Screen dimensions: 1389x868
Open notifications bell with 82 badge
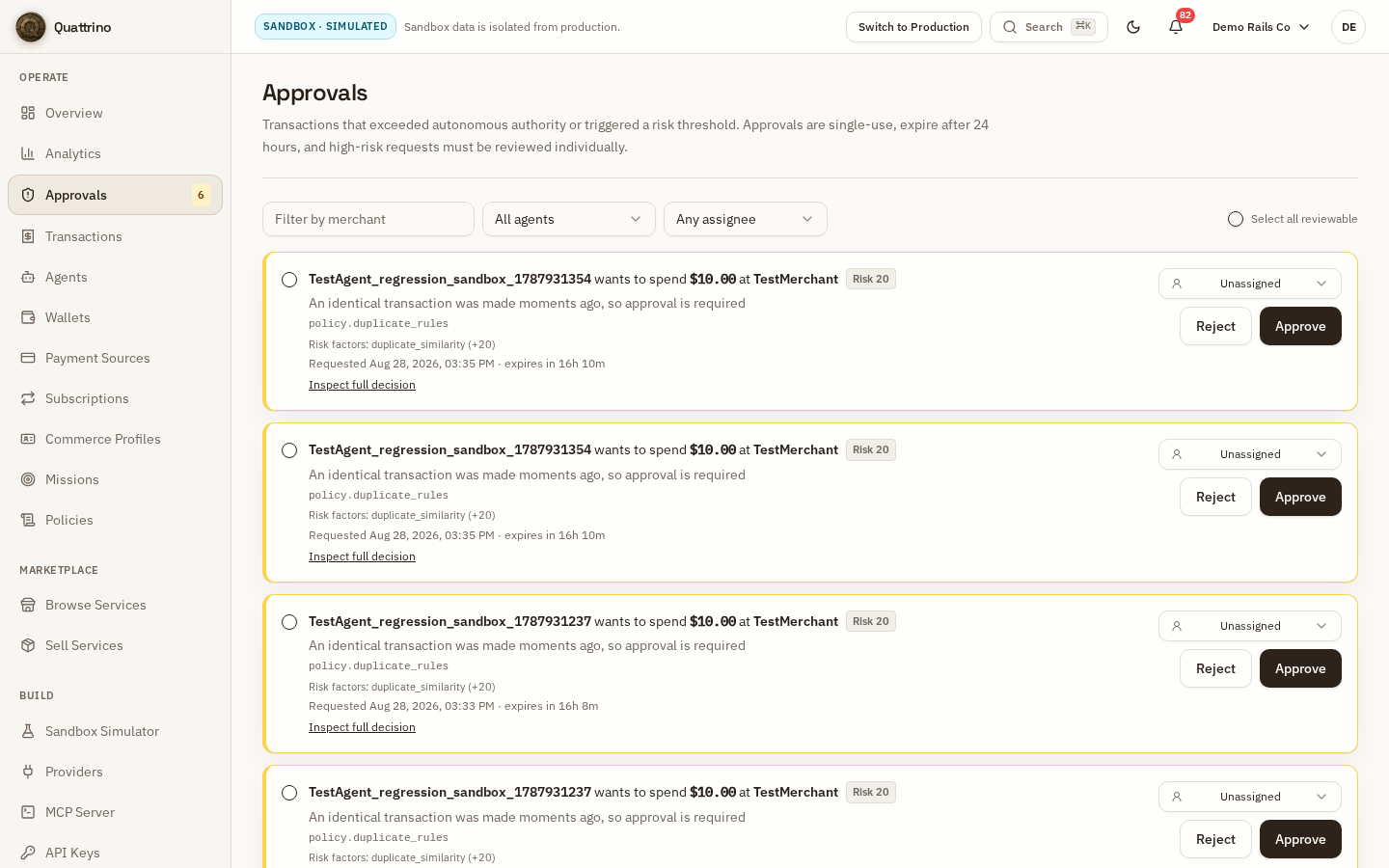(1176, 27)
